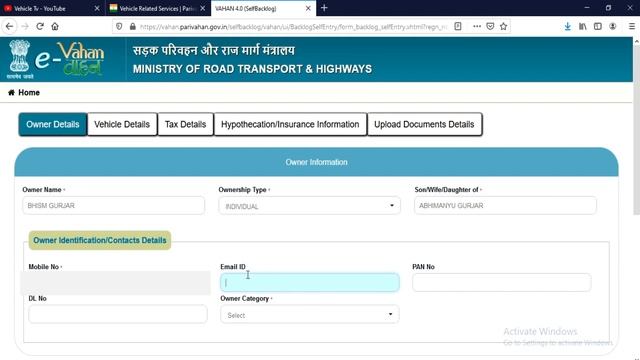Click the Son/Wife/Daughter of field
Viewport: 640px width, 360px height.
pyautogui.click(x=505, y=206)
